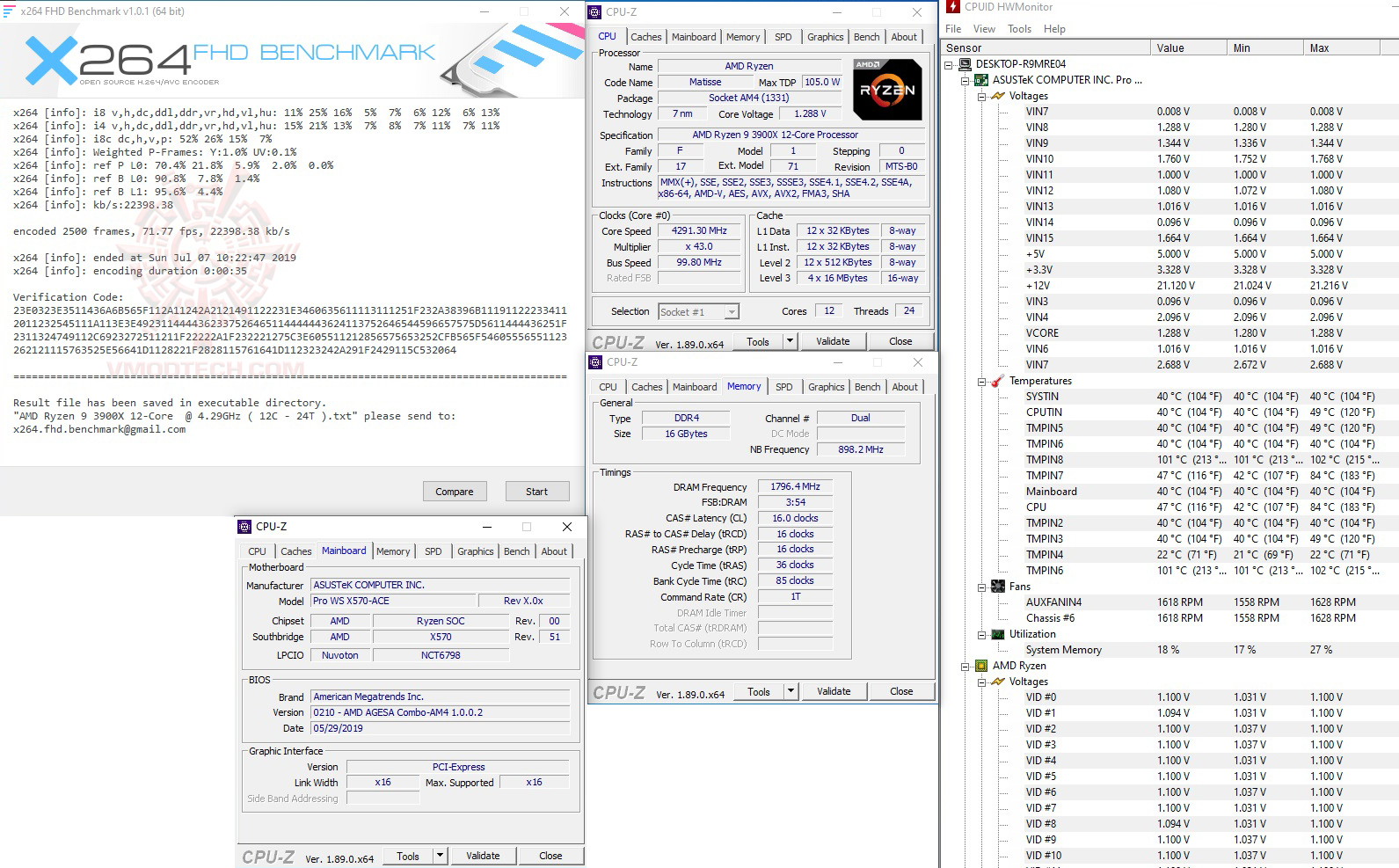Click Validate in CPU-Z Mainboard window
The width and height of the screenshot is (1399, 868).
pyautogui.click(x=483, y=856)
